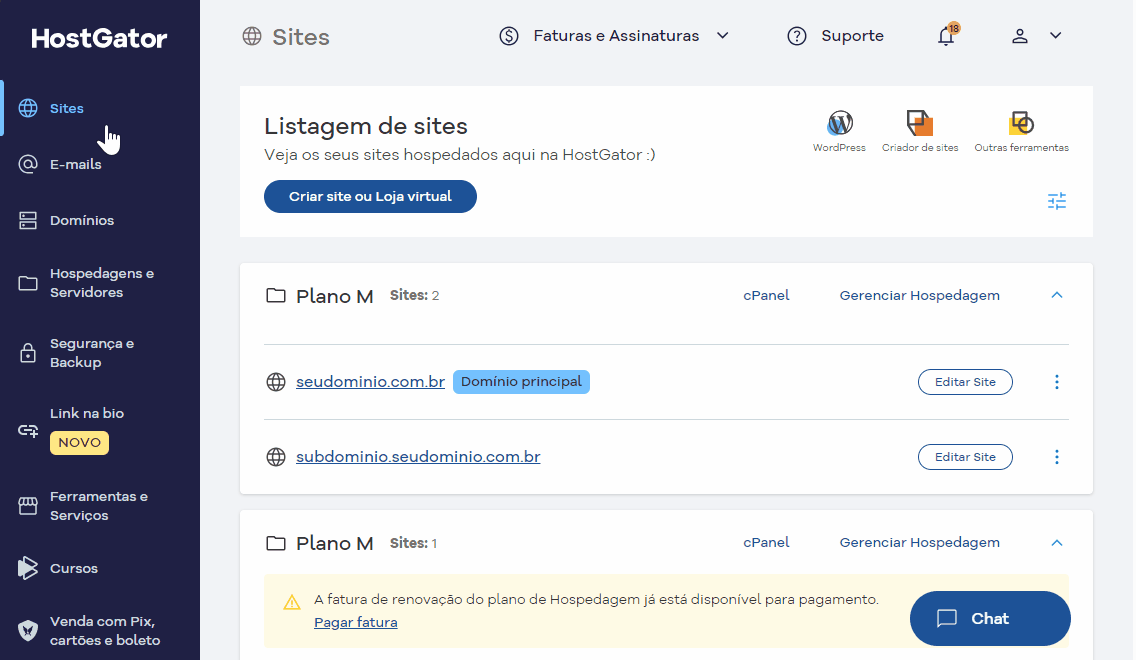Open Link na bio item

pos(87,413)
